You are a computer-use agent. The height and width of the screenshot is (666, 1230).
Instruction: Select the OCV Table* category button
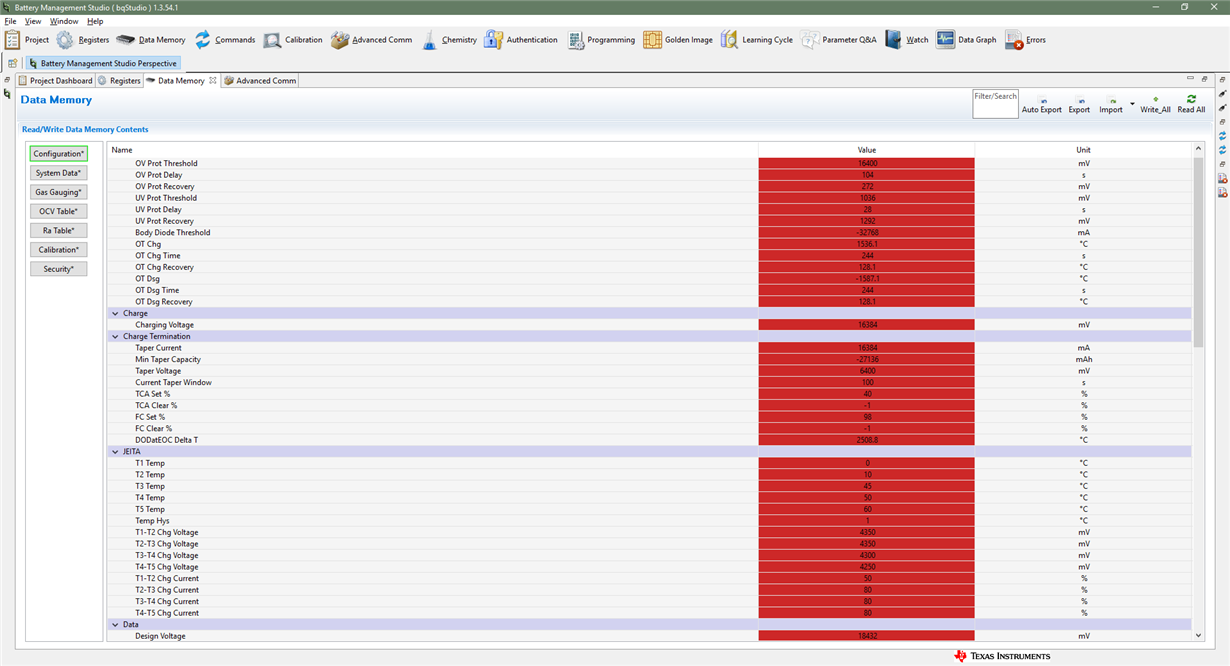click(x=59, y=211)
